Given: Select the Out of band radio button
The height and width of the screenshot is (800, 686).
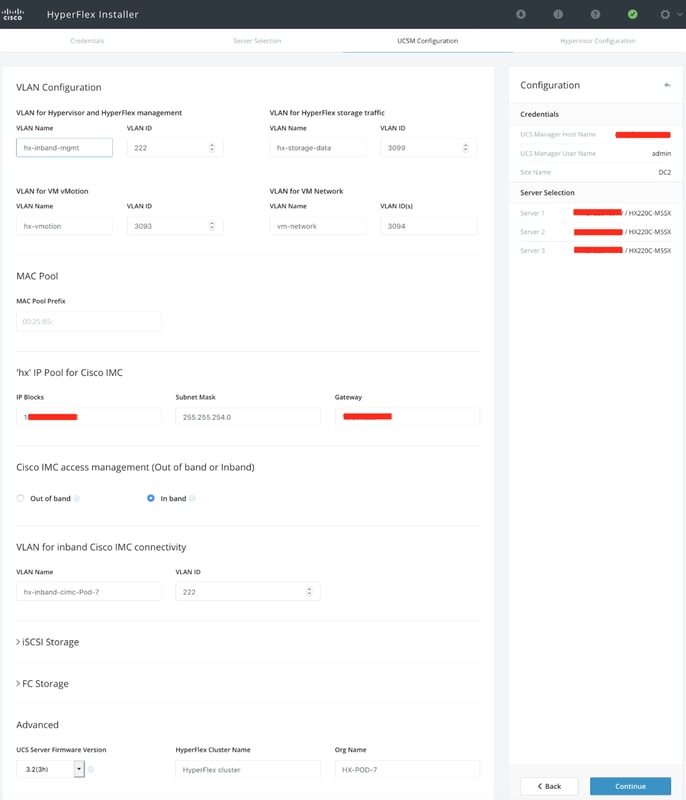Looking at the screenshot, I should point(20,498).
